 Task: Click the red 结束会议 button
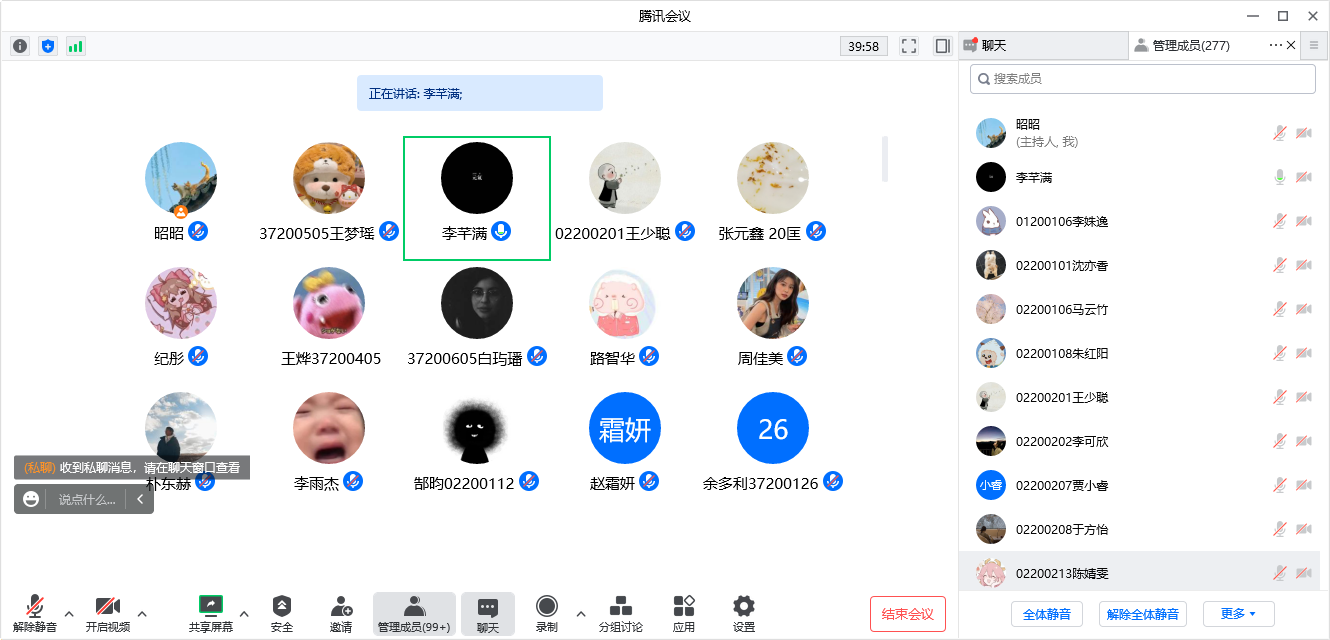click(x=907, y=613)
